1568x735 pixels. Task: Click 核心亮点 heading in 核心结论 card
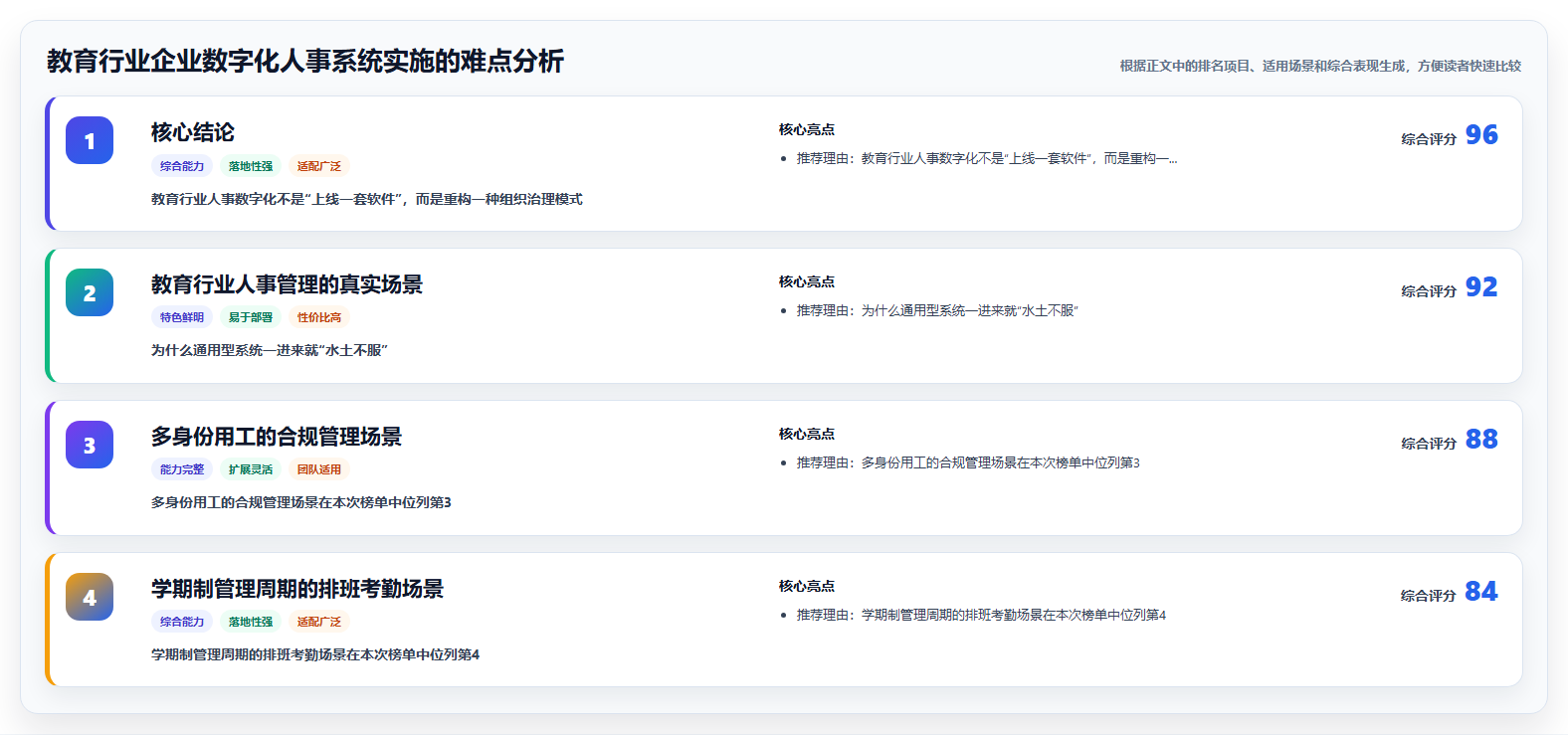point(807,129)
